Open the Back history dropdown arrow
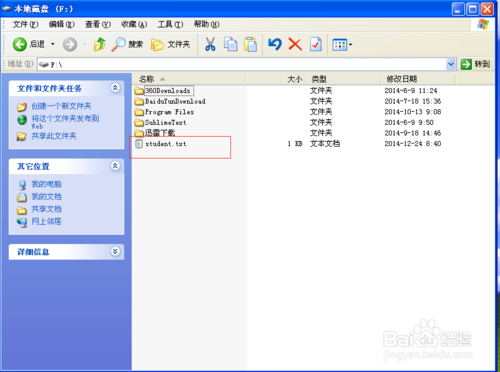Screen dimensions: 500x372 53,44
